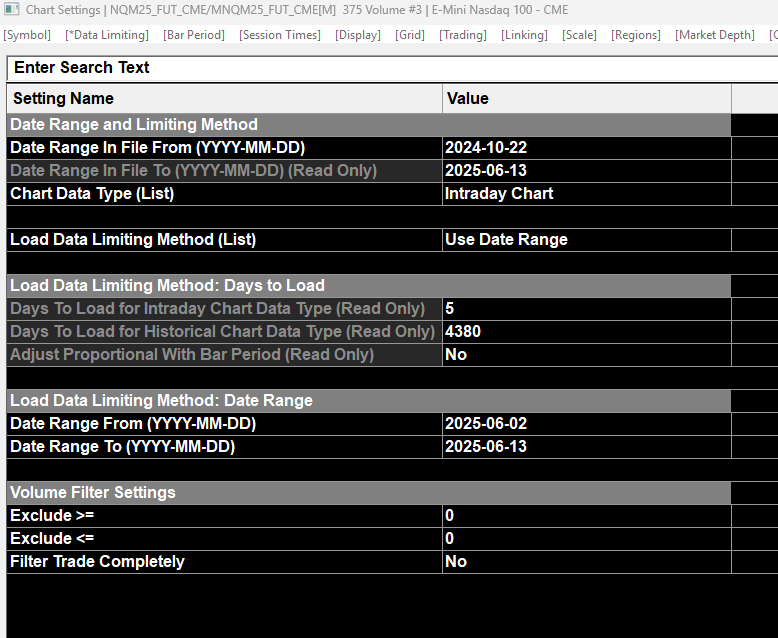Open the [Linking] tab

pyautogui.click(x=524, y=35)
